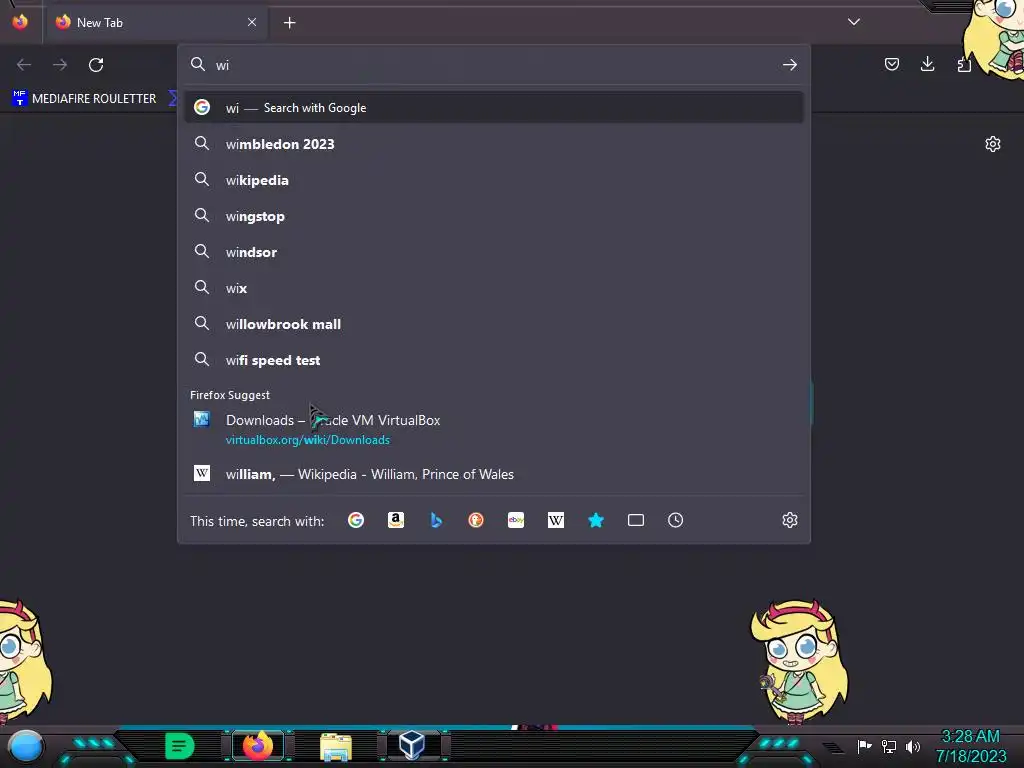This screenshot has height=768, width=1024.
Task: Choose the 'wikipedia' suggestion
Action: [x=494, y=180]
